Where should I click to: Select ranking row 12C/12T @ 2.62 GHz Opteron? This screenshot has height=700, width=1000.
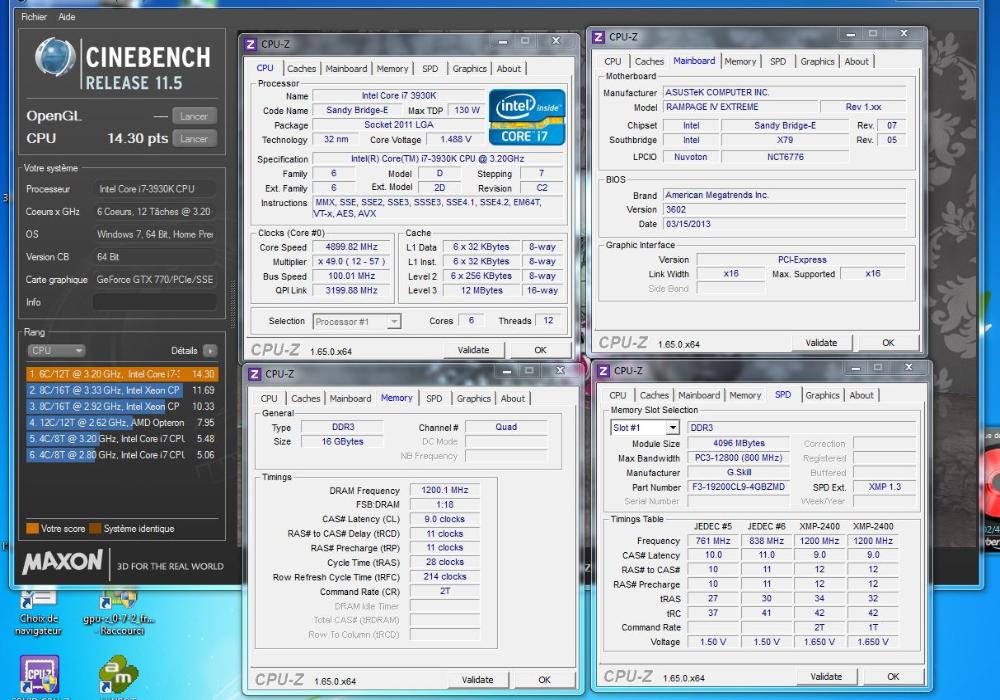pyautogui.click(x=122, y=422)
